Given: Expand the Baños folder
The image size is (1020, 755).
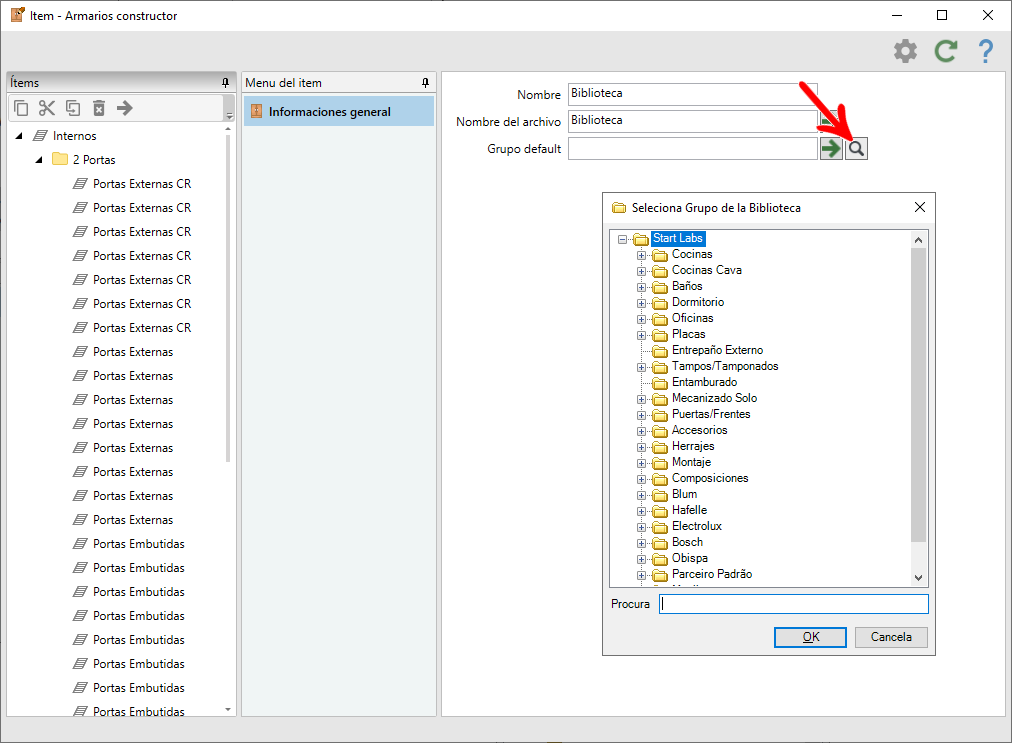Looking at the screenshot, I should [x=641, y=287].
